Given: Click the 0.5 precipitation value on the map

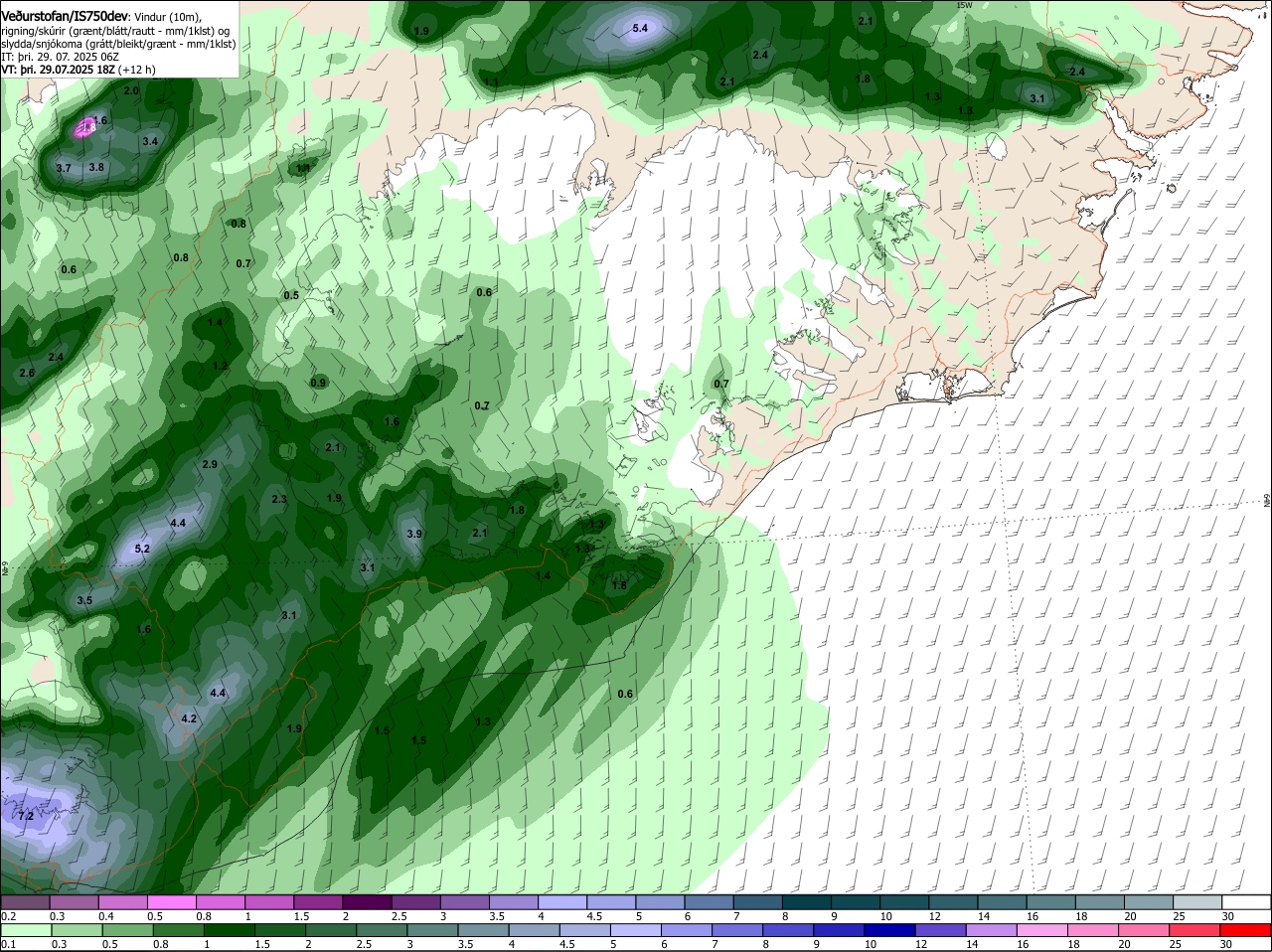Looking at the screenshot, I should click(291, 295).
